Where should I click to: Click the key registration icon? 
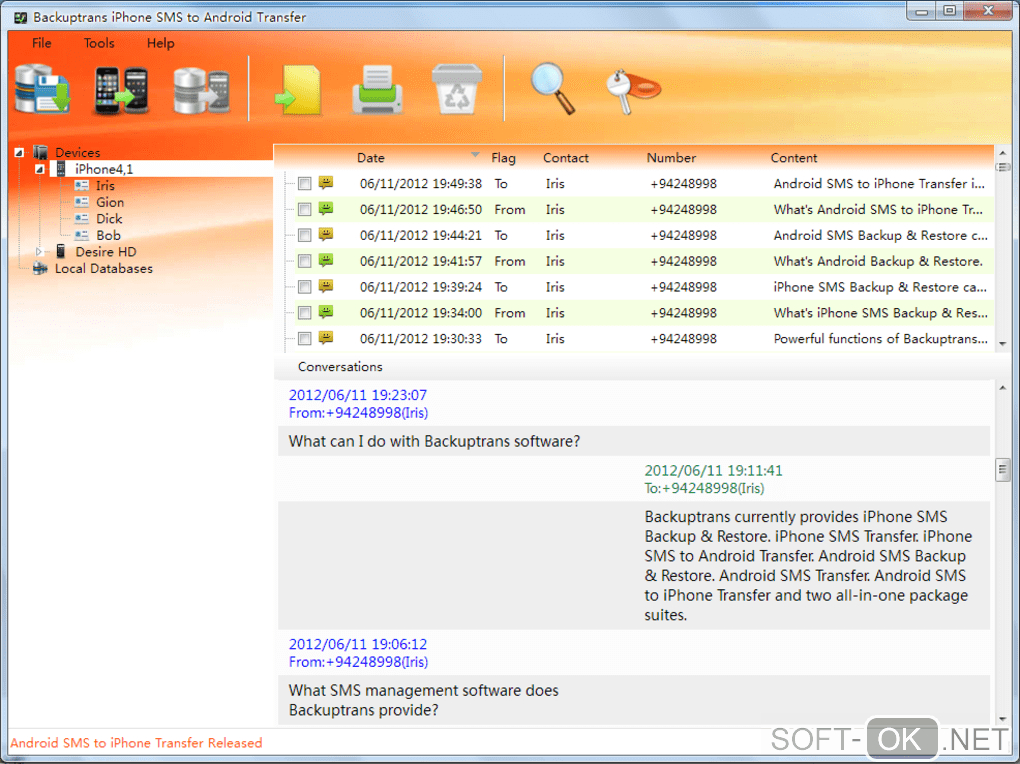(633, 91)
